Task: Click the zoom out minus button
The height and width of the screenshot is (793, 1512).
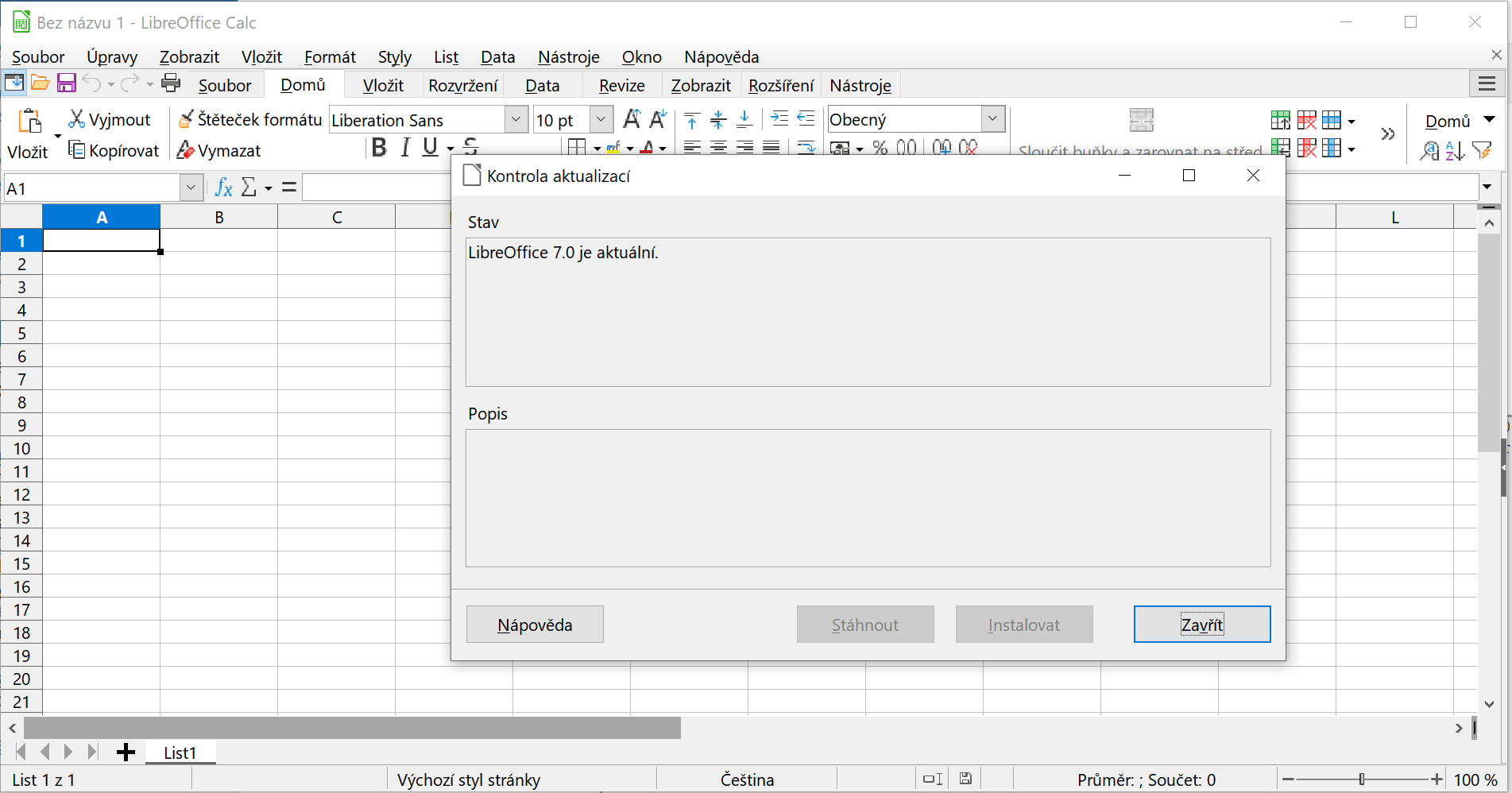Action: (1288, 779)
